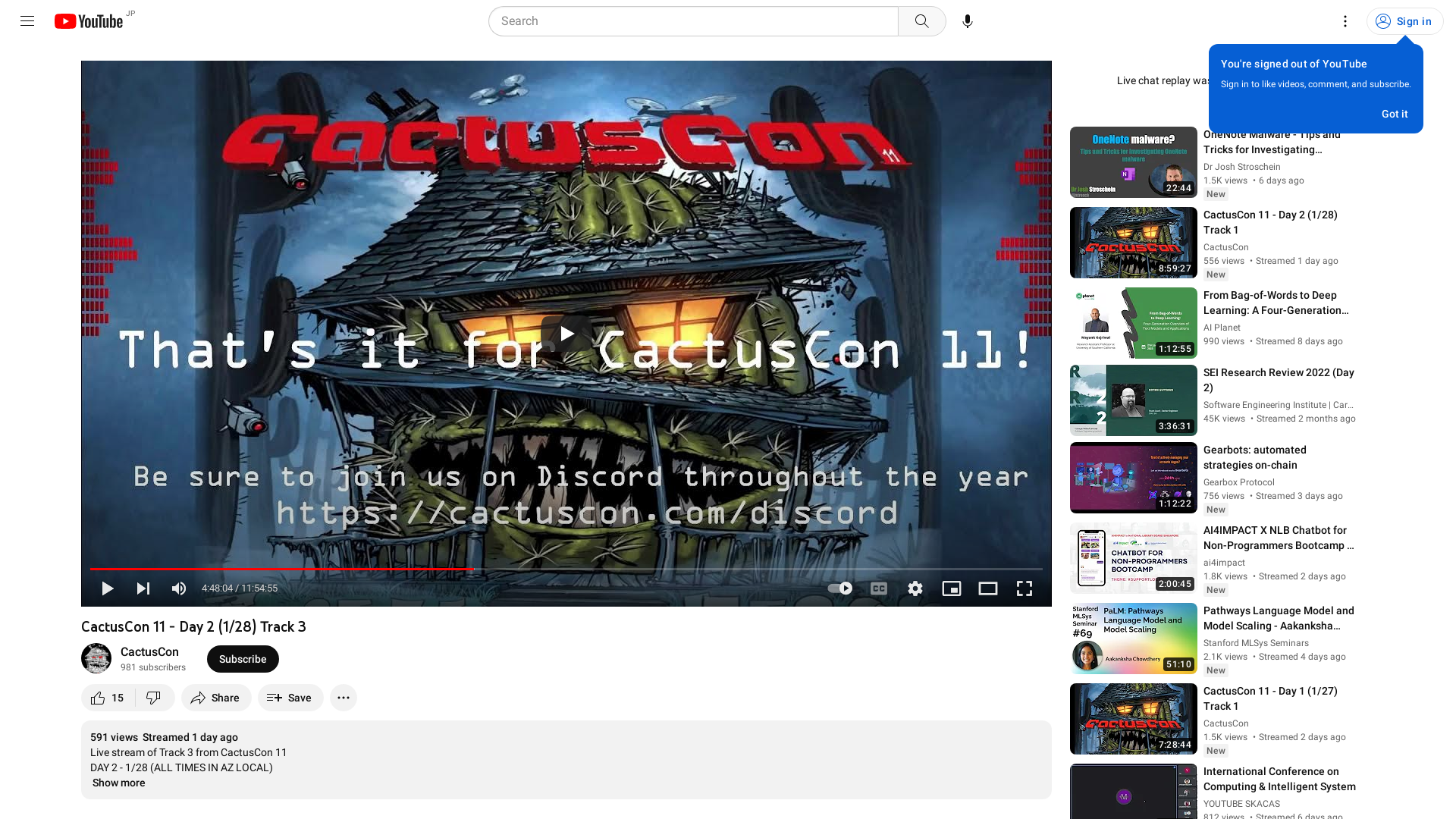Open International Conference on Computing video
The height and width of the screenshot is (819, 1456).
coord(1279,779)
